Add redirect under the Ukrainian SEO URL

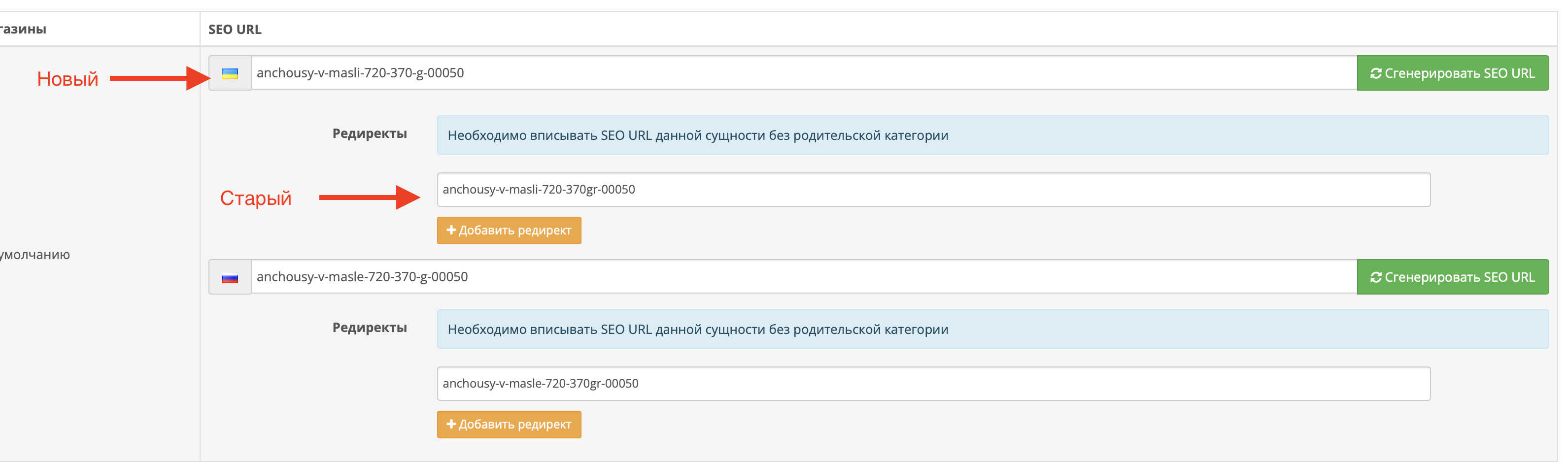click(x=509, y=231)
